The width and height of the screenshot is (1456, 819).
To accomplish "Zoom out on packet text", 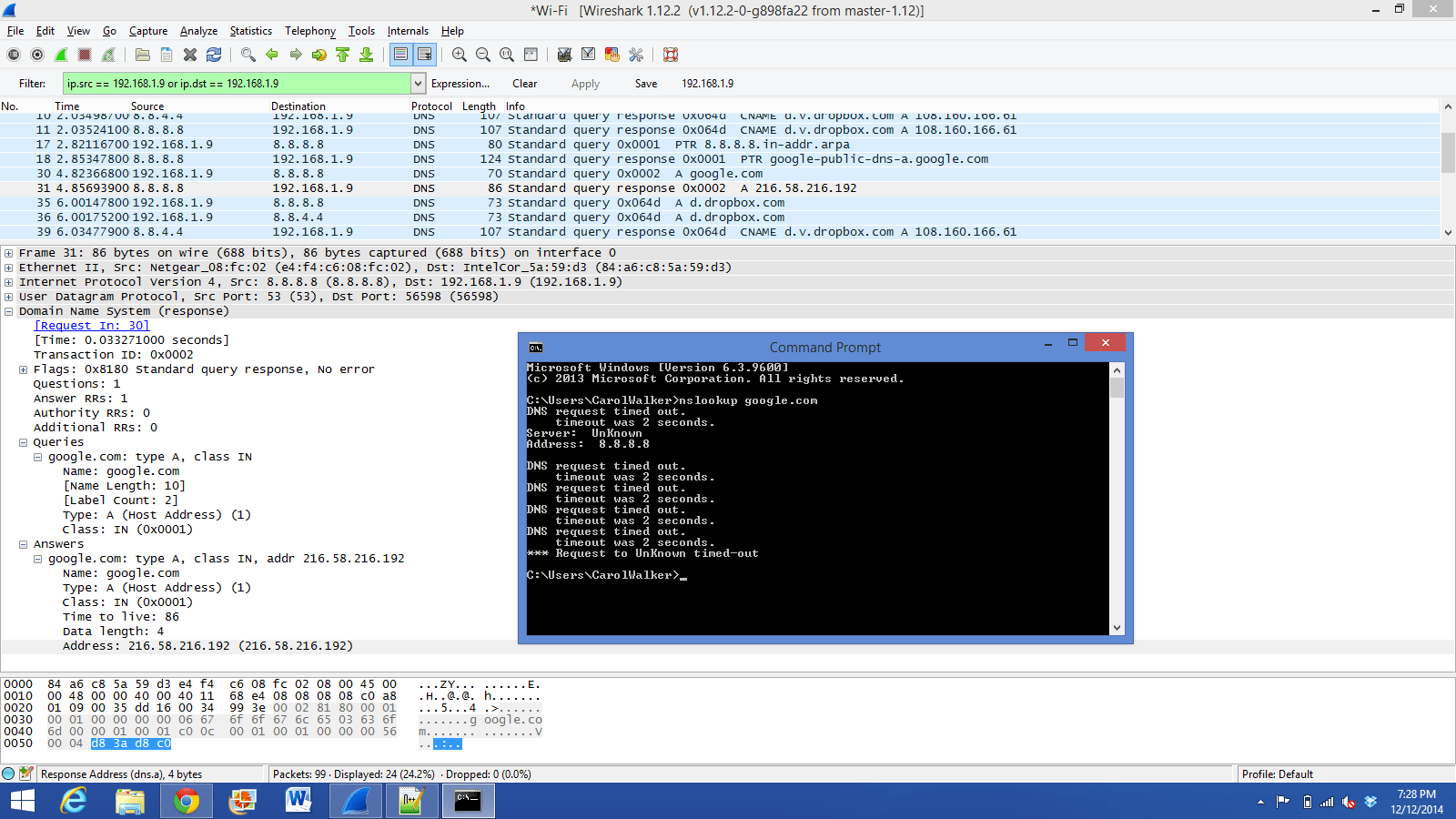I will click(483, 55).
